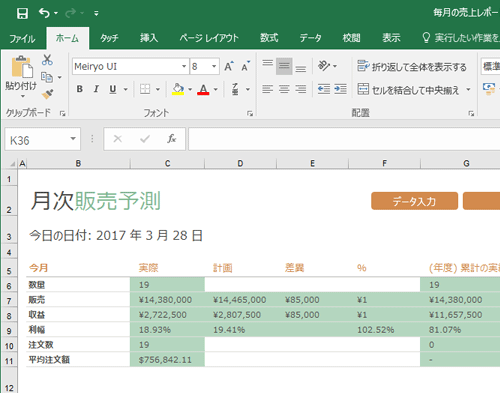Click the Align Left icon
This screenshot has width=500, height=393.
click(x=267, y=89)
